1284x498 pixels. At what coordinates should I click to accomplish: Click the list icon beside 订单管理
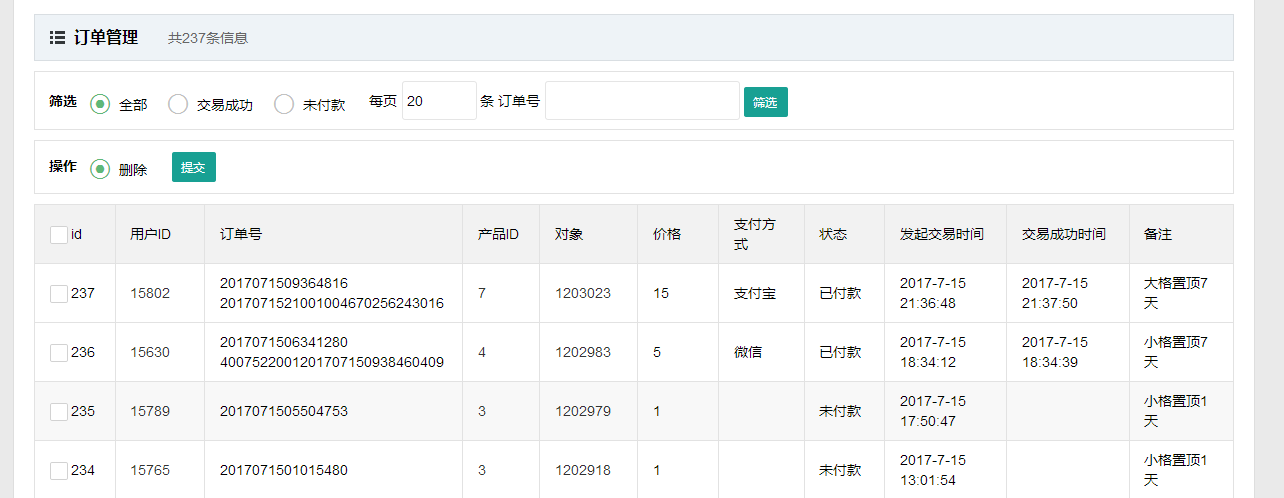point(58,38)
